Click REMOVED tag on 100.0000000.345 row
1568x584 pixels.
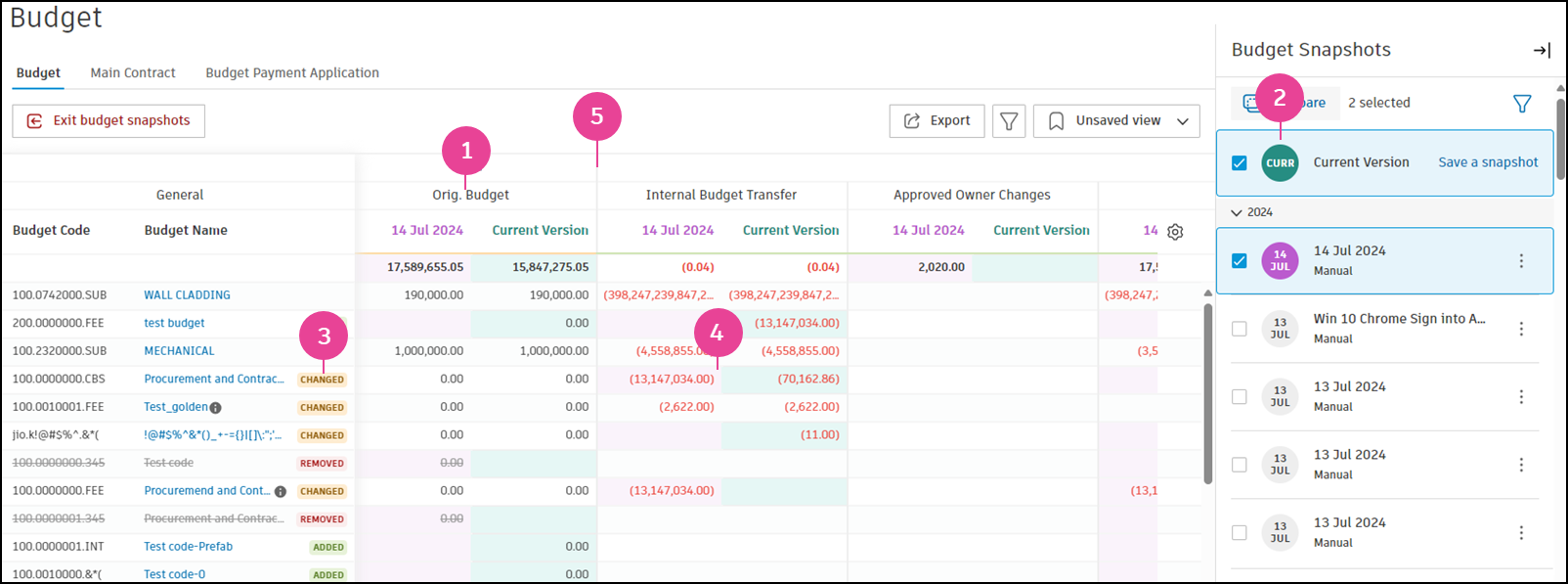(322, 464)
